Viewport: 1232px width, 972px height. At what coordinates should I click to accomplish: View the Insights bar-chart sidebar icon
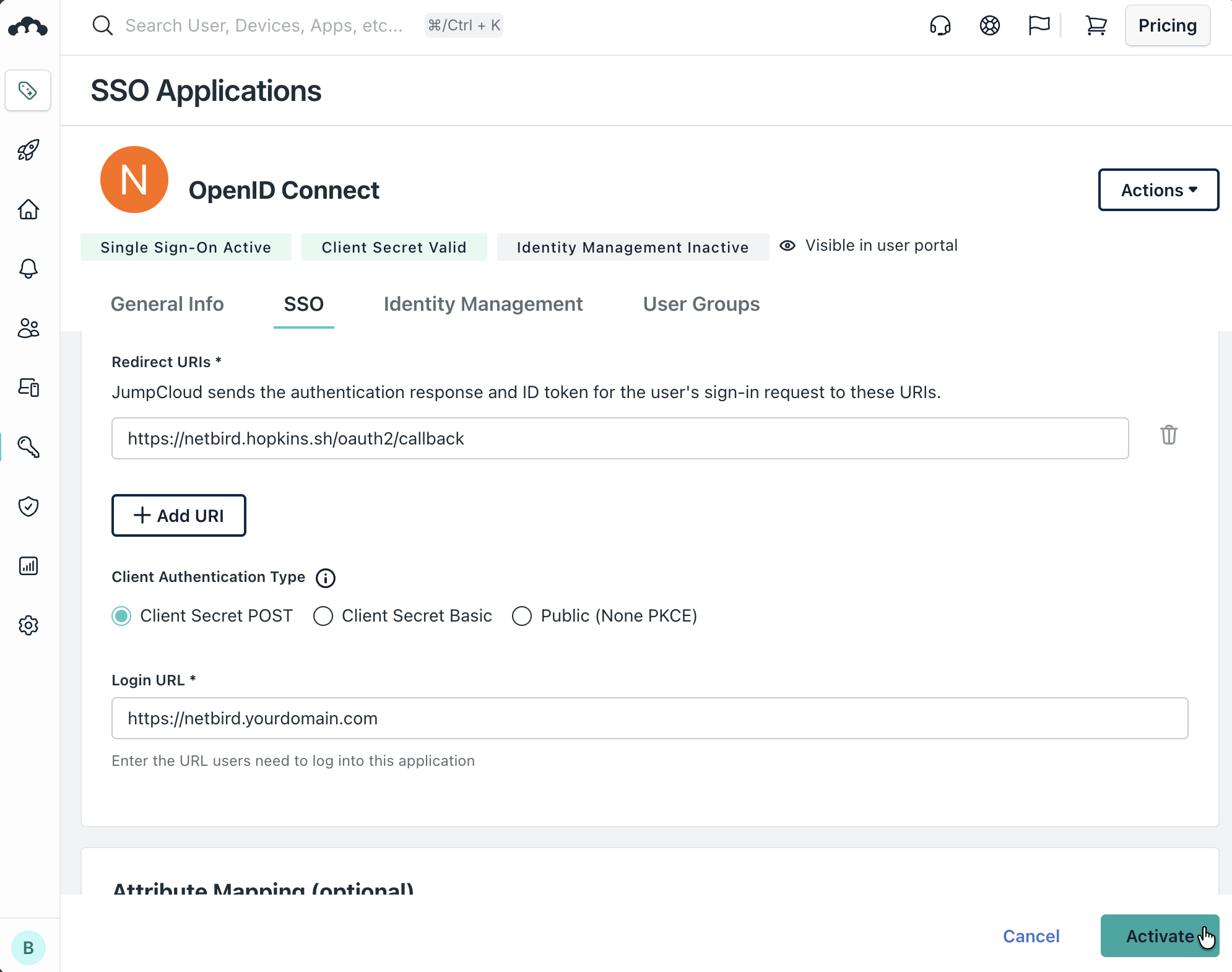[x=28, y=566]
